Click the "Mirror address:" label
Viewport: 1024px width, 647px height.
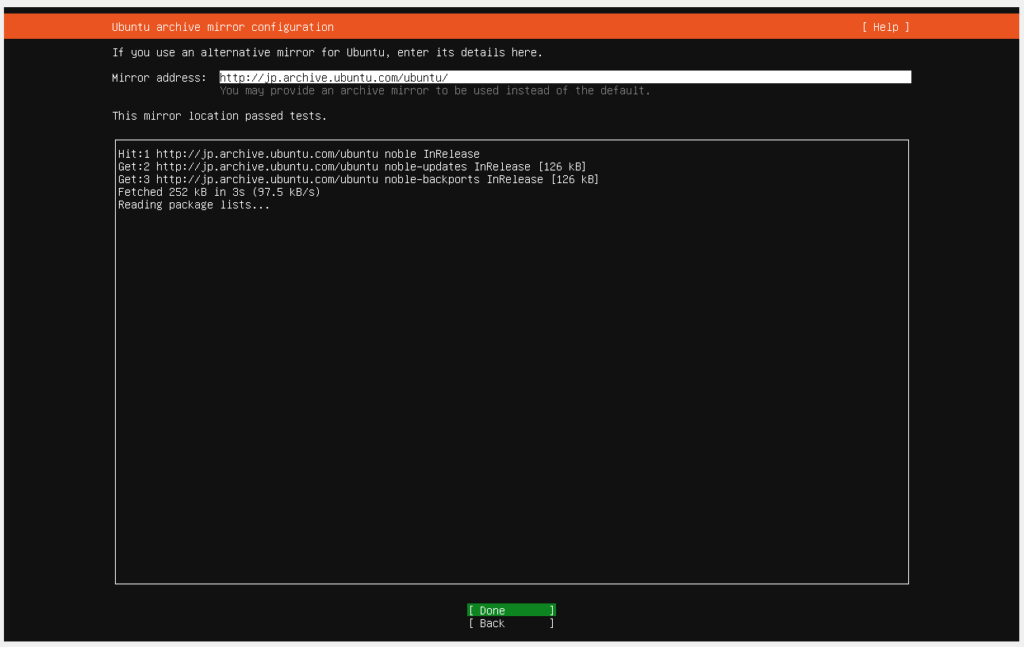pos(159,78)
